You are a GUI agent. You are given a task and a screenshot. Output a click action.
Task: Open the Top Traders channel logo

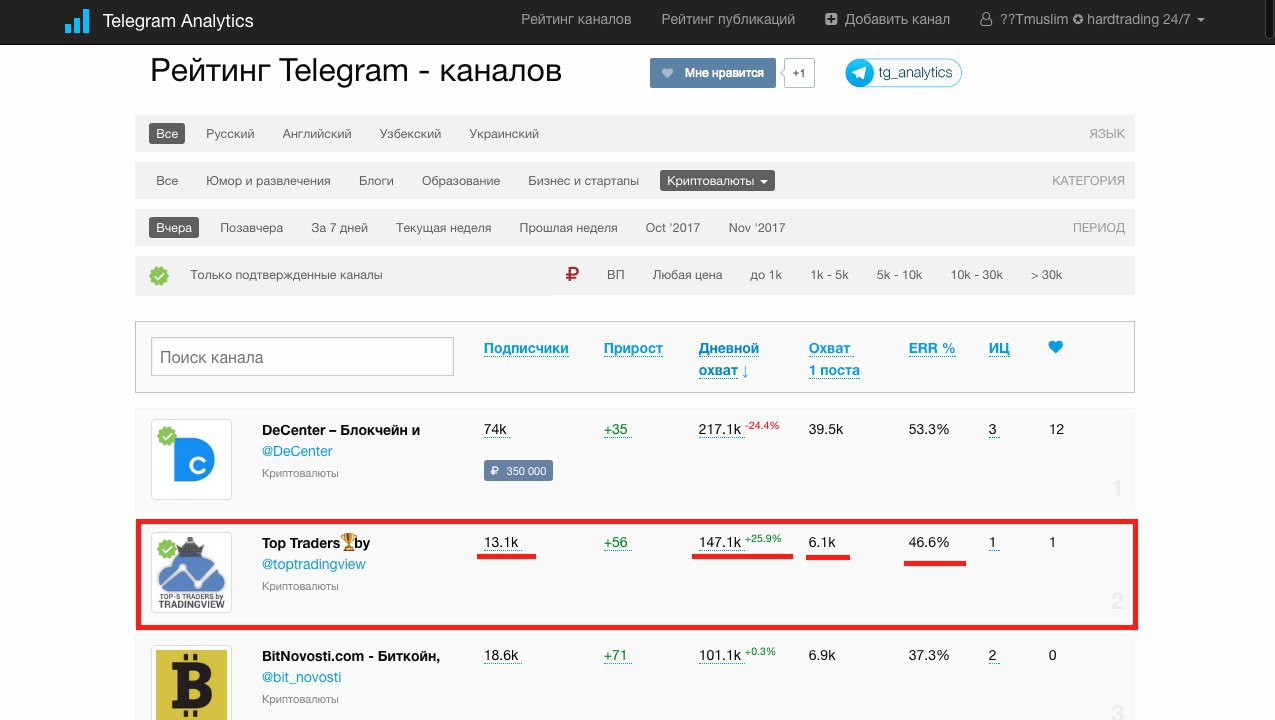coord(191,572)
